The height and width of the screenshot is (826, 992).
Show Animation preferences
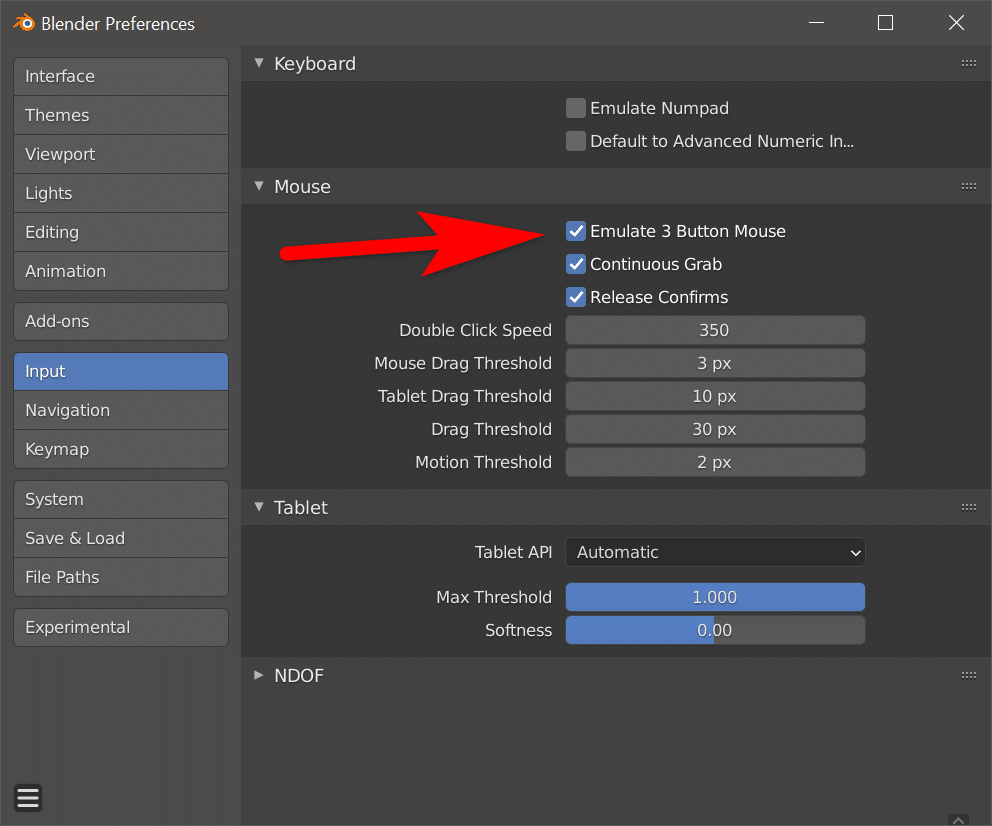[121, 271]
